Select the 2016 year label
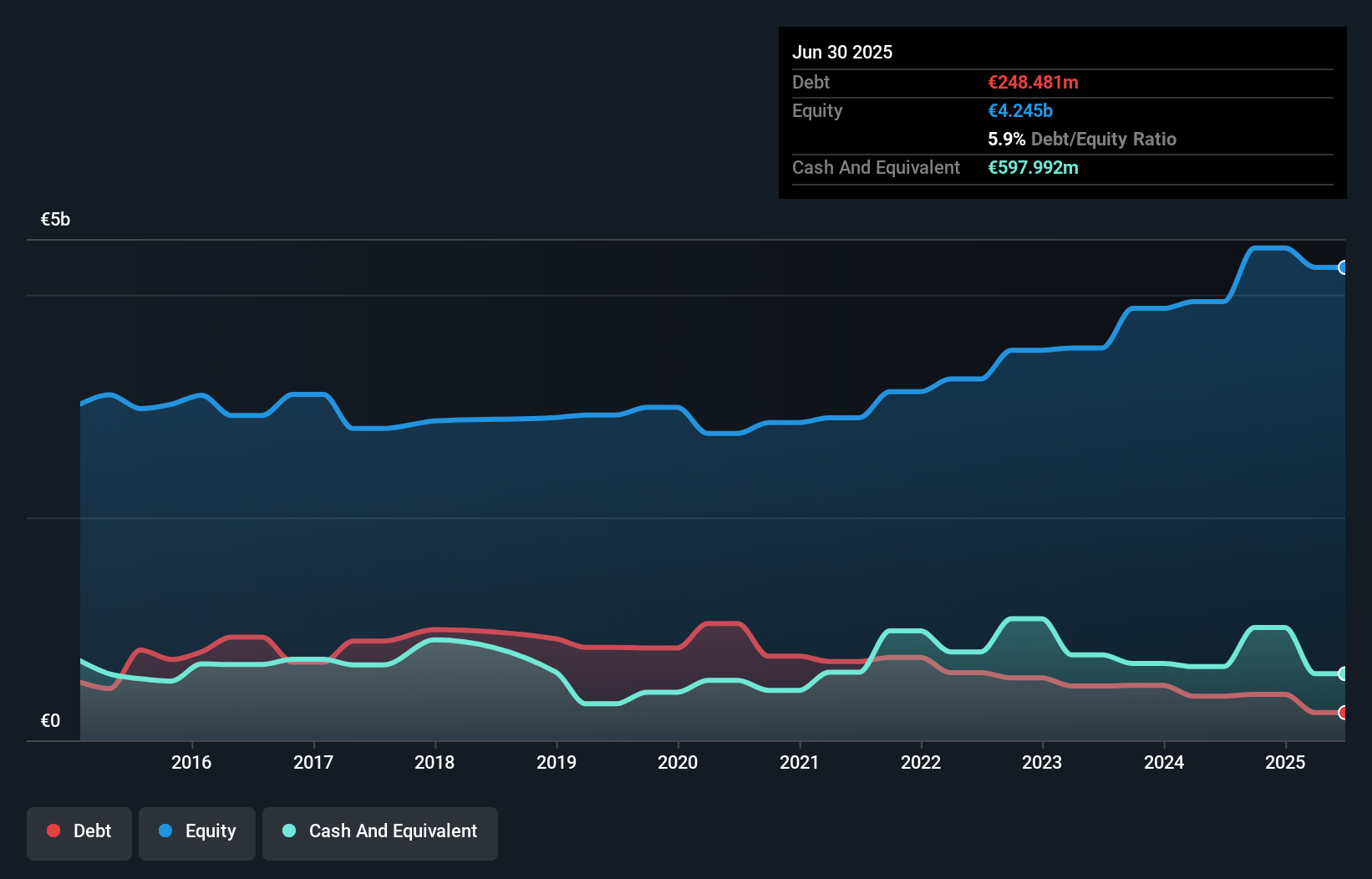1372x879 pixels. click(x=192, y=763)
